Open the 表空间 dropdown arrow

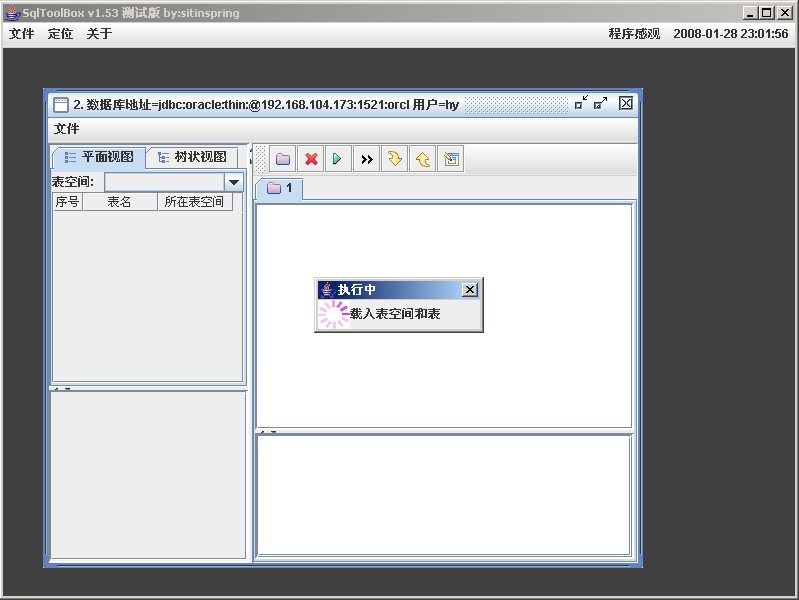[x=234, y=182]
